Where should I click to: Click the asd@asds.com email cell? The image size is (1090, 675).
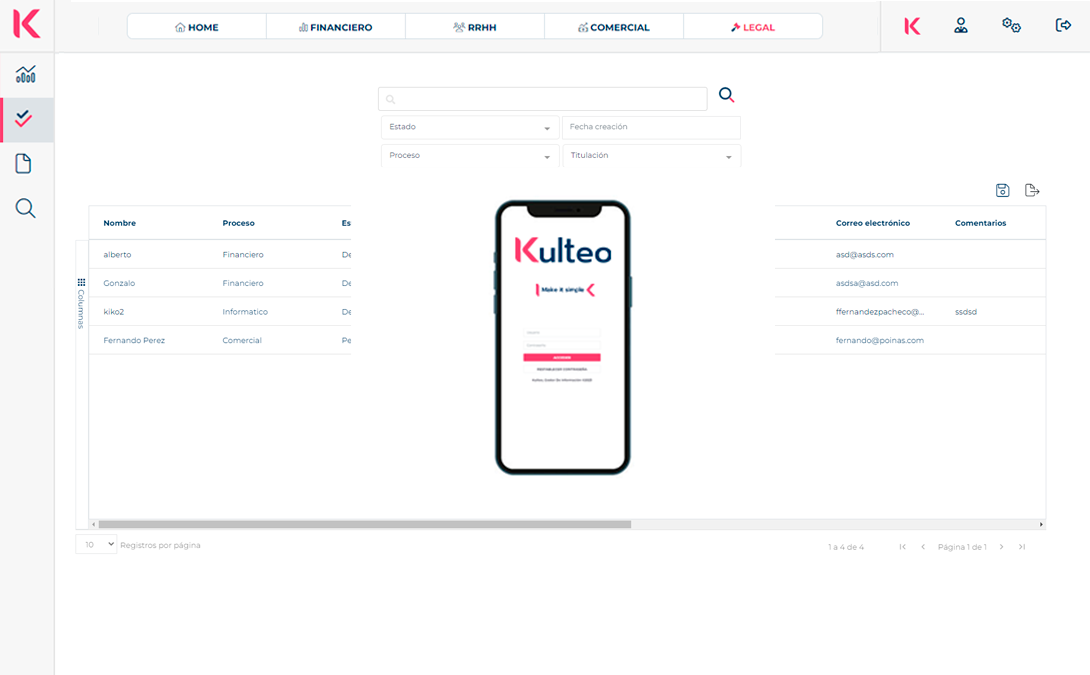(865, 254)
